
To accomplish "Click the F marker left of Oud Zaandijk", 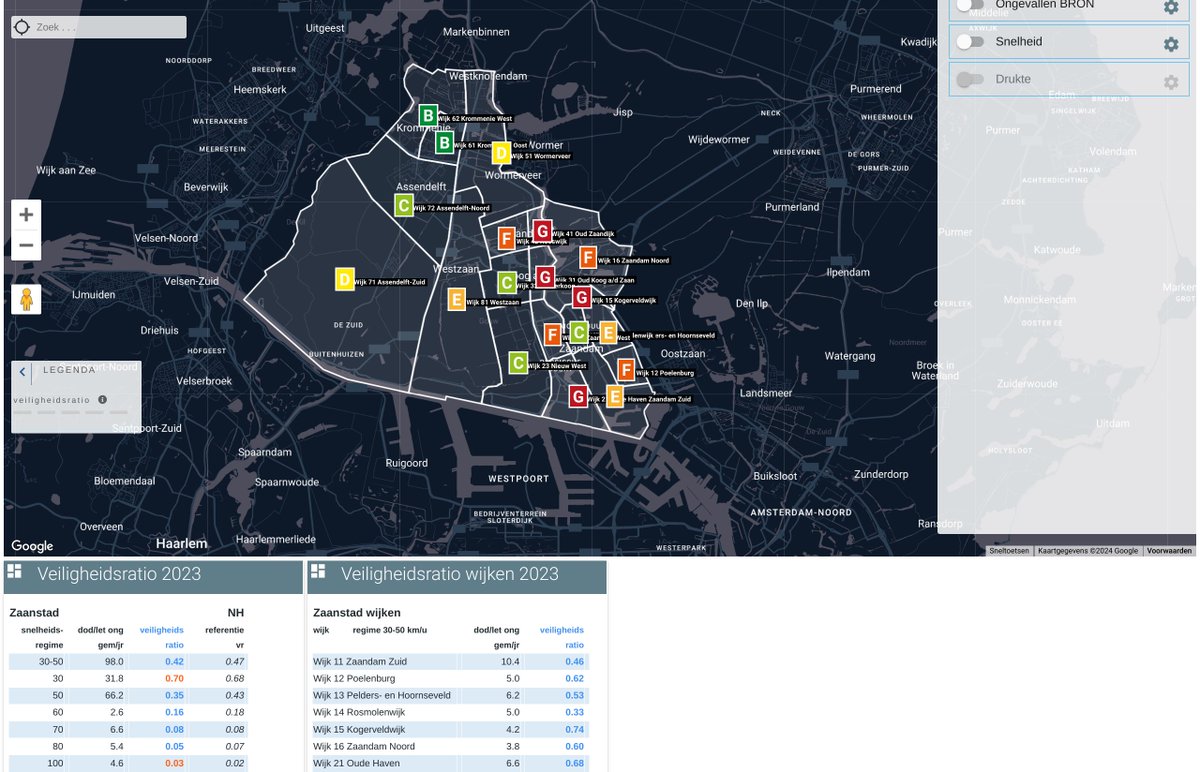I will pyautogui.click(x=506, y=239).
